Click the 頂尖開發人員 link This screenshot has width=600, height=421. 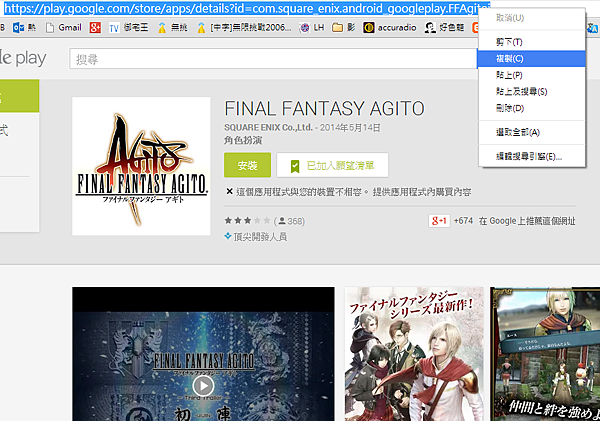click(260, 237)
